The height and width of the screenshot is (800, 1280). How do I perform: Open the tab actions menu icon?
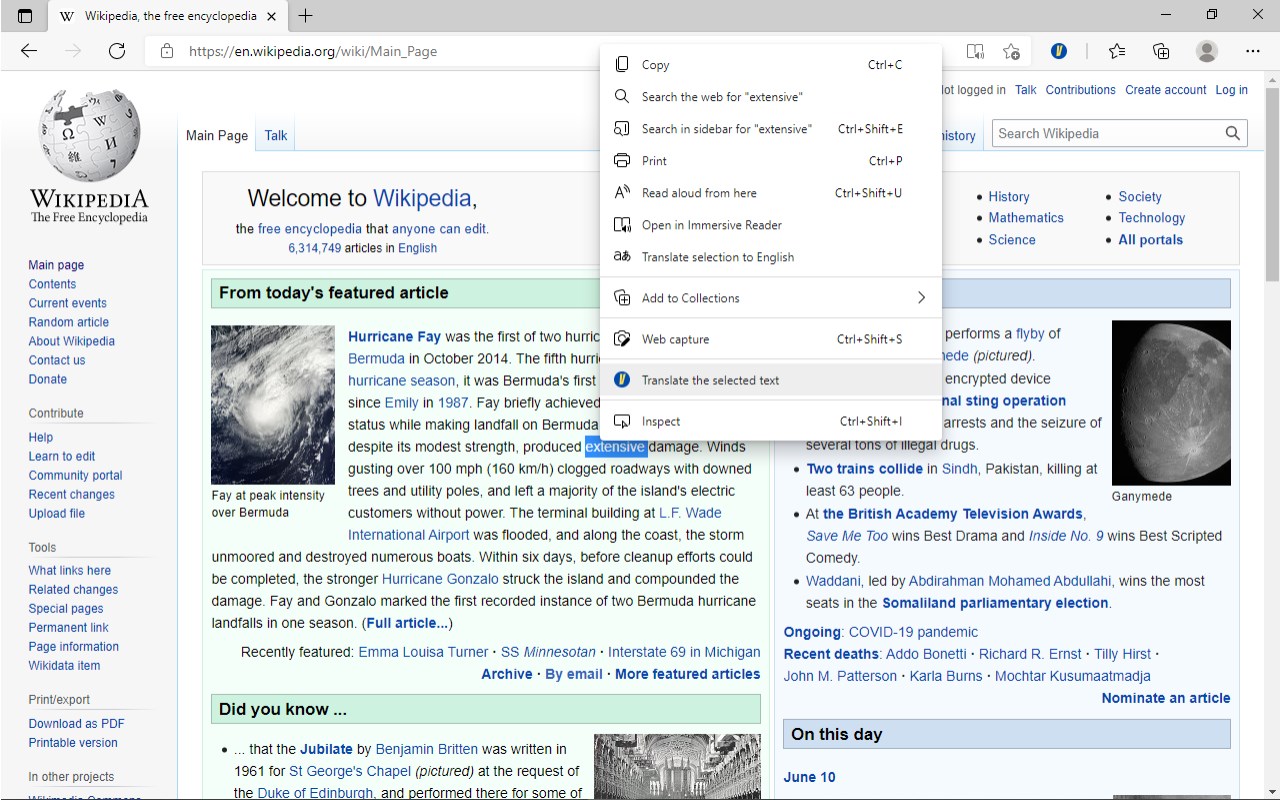25,16
